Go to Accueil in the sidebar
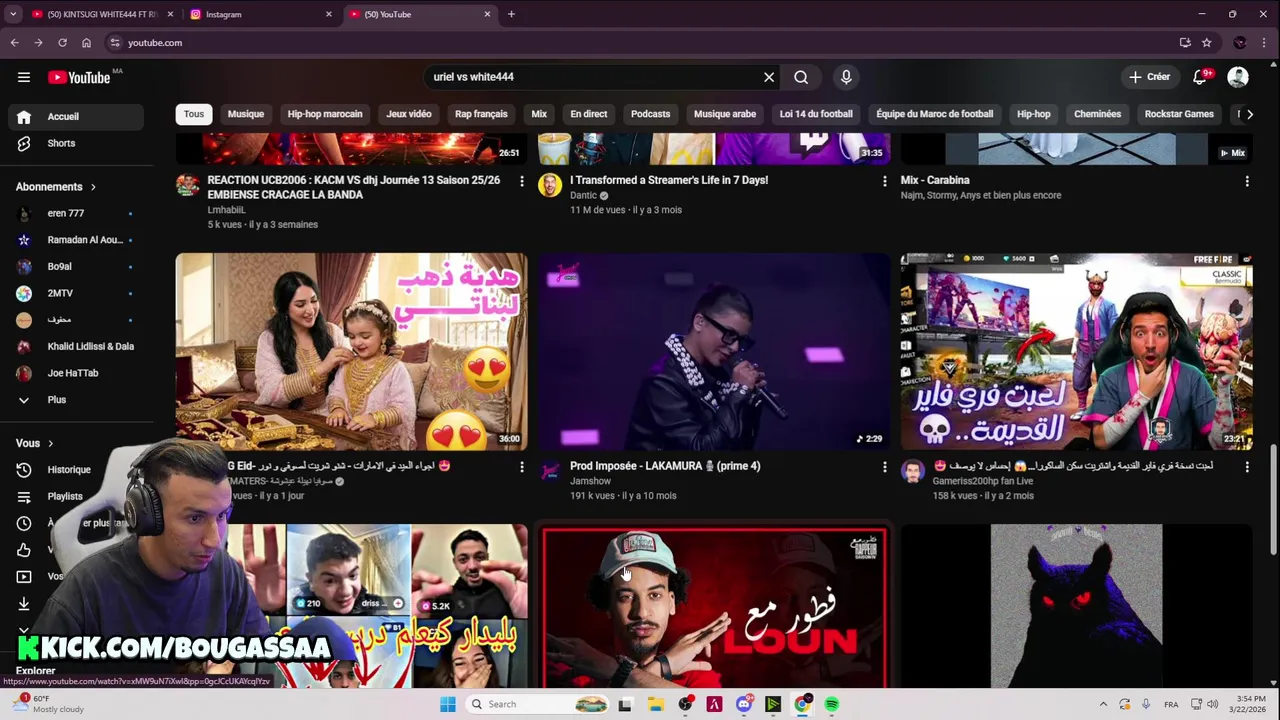This screenshot has width=1280, height=720. [x=76, y=116]
